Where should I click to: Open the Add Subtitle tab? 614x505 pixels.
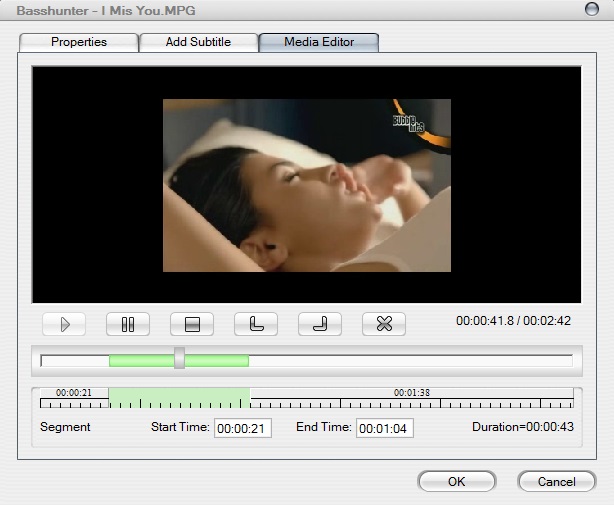(199, 42)
